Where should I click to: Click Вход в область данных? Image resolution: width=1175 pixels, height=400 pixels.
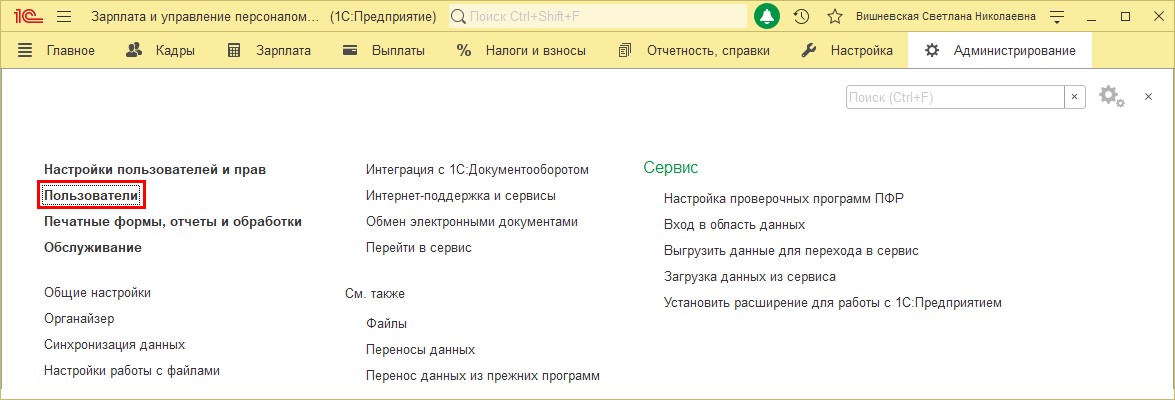(734, 224)
